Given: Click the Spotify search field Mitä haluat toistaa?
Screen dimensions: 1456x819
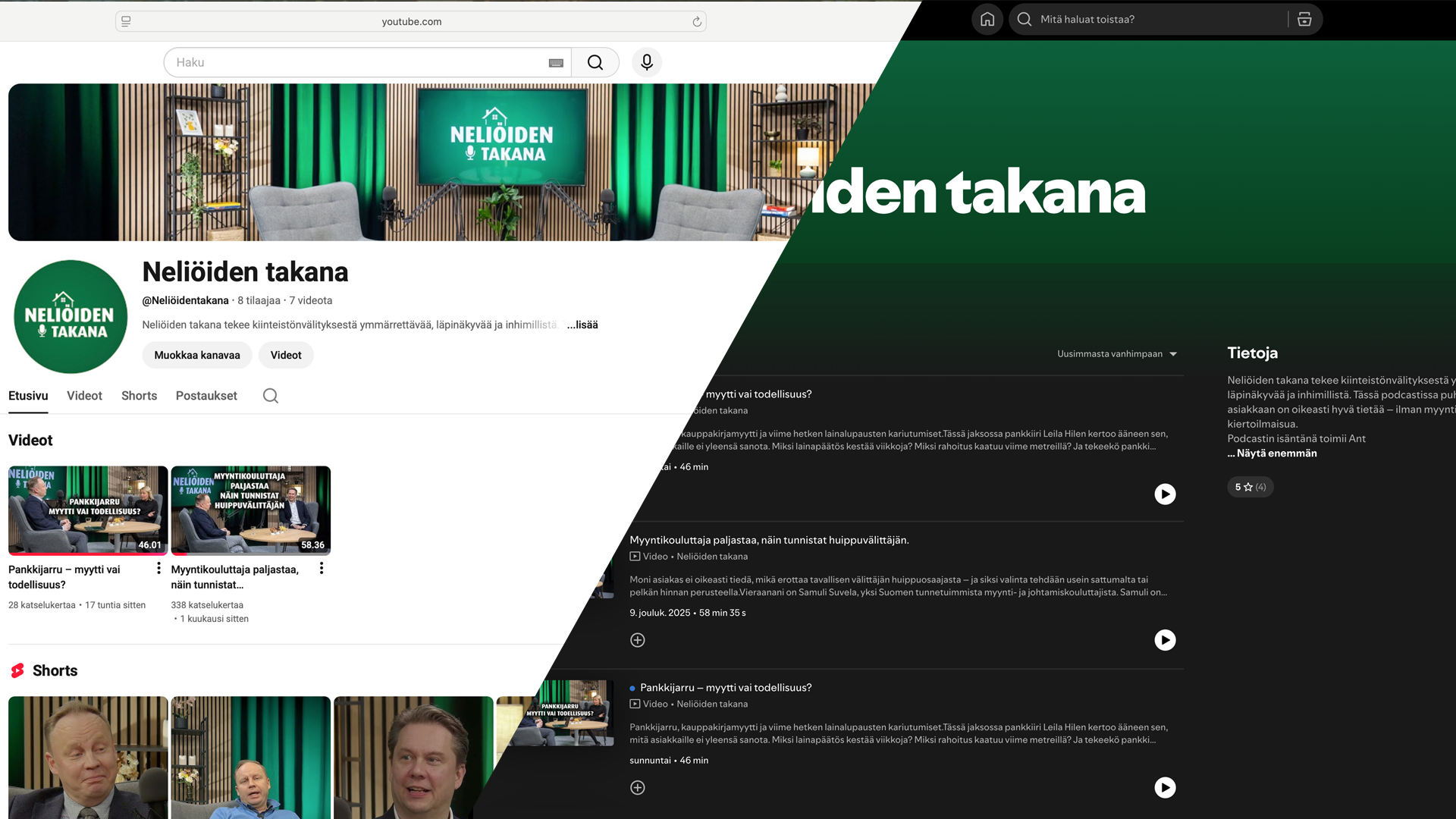Looking at the screenshot, I should [1153, 20].
